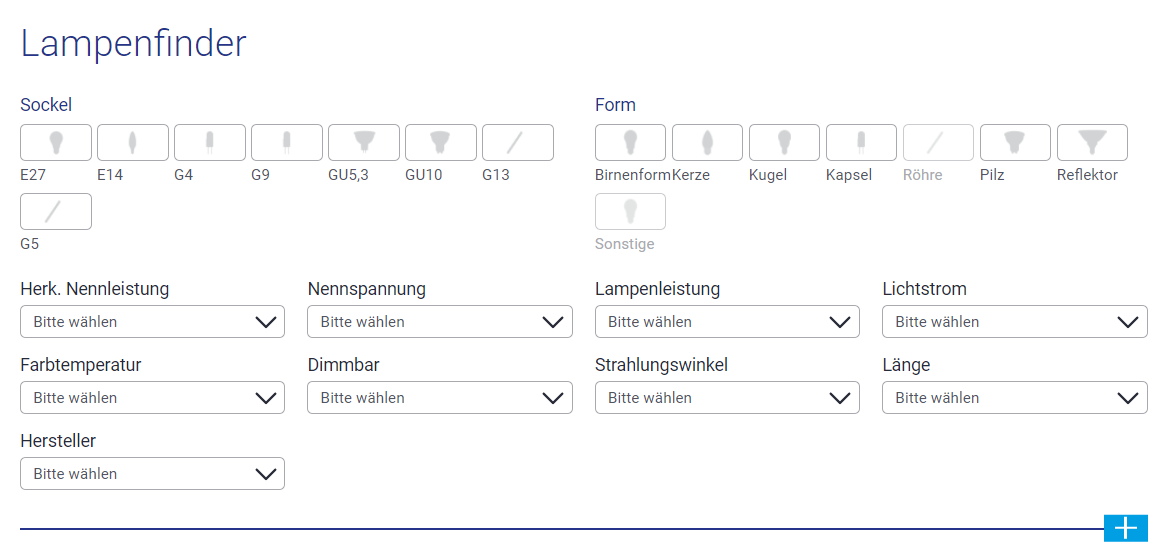Select the Kapsel shape icon
Image resolution: width=1164 pixels, height=556 pixels.
tap(861, 143)
